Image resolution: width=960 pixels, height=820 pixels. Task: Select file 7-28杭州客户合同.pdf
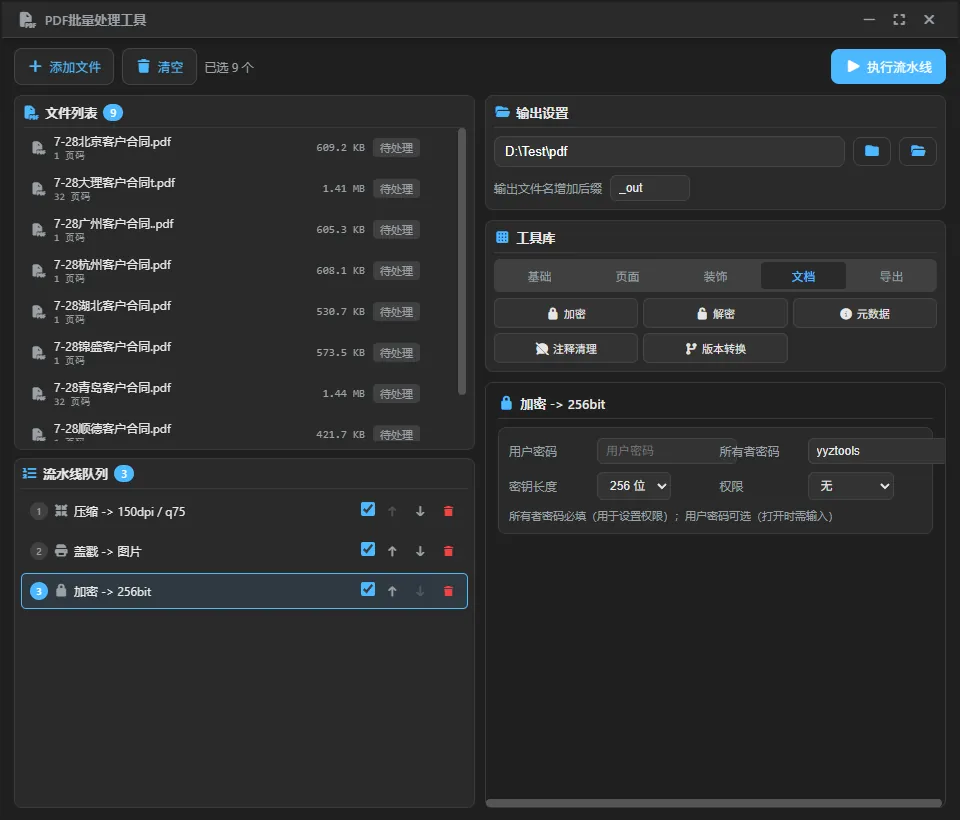[239, 271]
